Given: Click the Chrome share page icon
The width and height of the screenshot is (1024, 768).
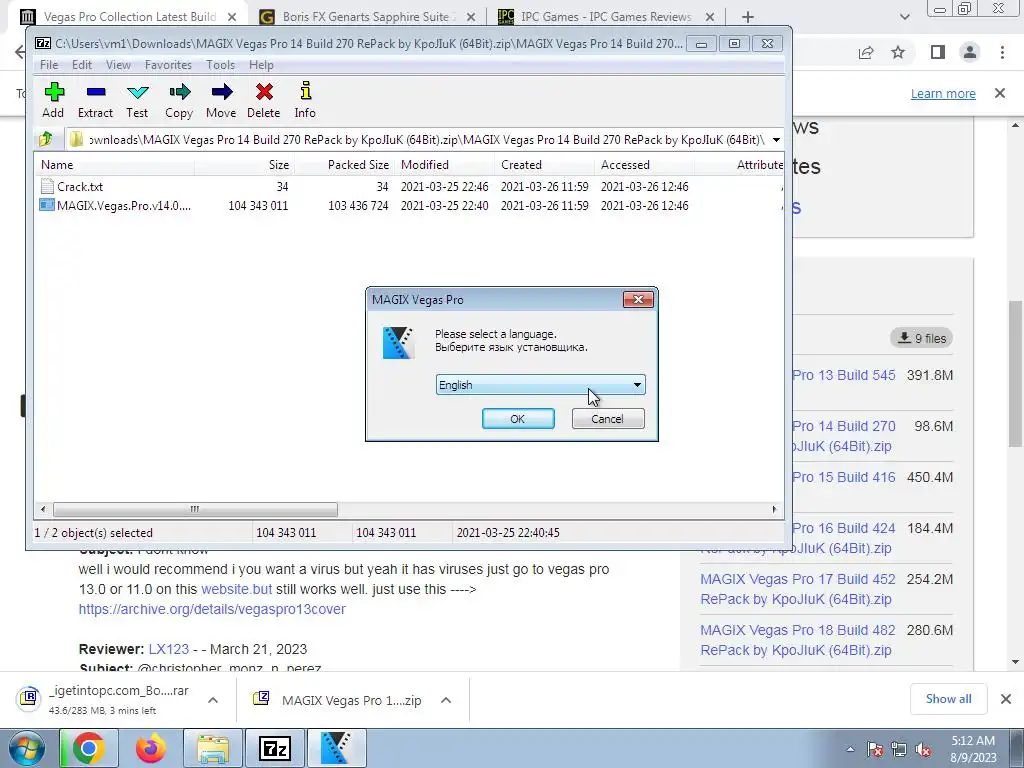Looking at the screenshot, I should tap(866, 52).
